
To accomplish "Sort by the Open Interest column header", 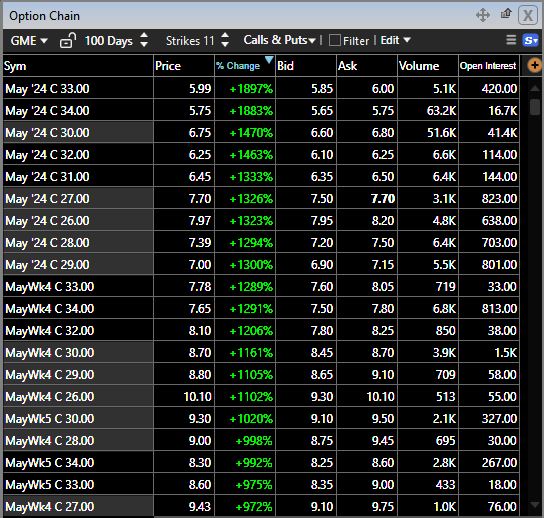I will pos(489,66).
